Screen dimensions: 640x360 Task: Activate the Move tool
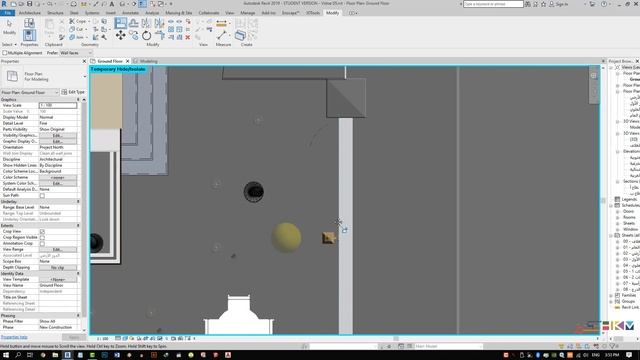coord(120,36)
